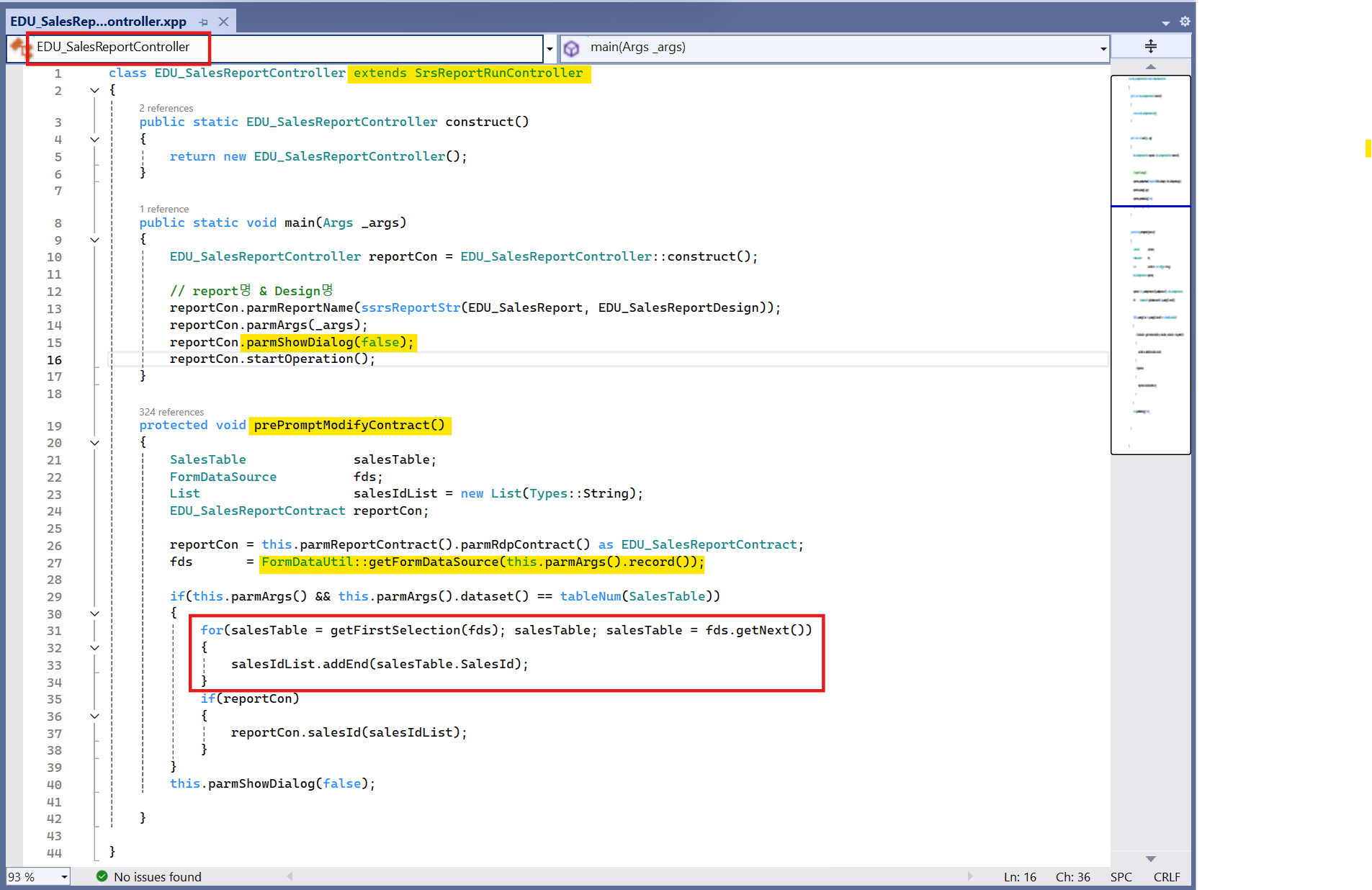The height and width of the screenshot is (890, 1372).
Task: Click 'this.parmShowDialog(false);' on line 40
Action: (x=272, y=784)
